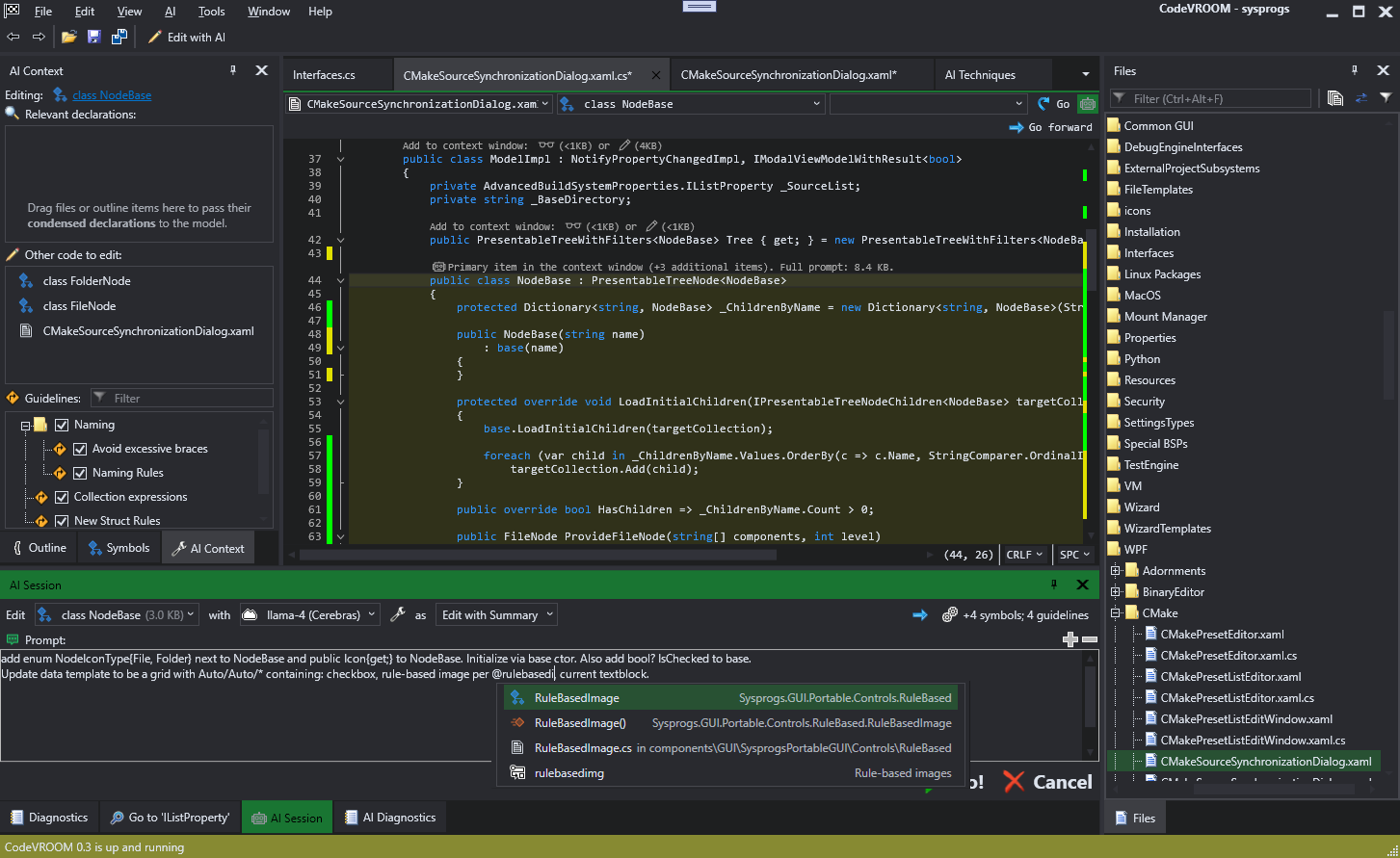Viewport: 1400px width, 858px height.
Task: Click the magnifier icon beside Relevant declarations
Action: (13, 114)
